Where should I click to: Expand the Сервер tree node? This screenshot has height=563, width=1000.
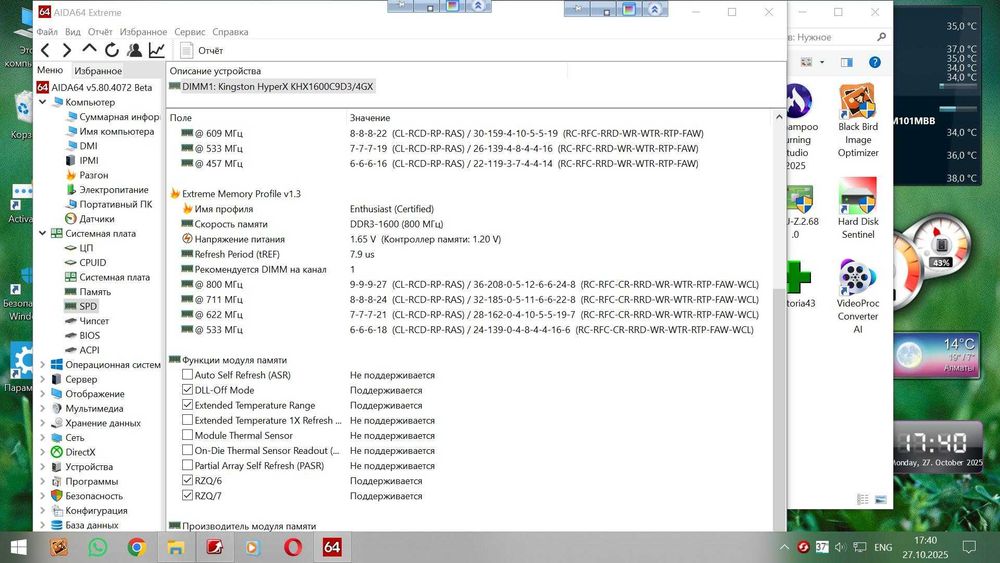(x=43, y=379)
